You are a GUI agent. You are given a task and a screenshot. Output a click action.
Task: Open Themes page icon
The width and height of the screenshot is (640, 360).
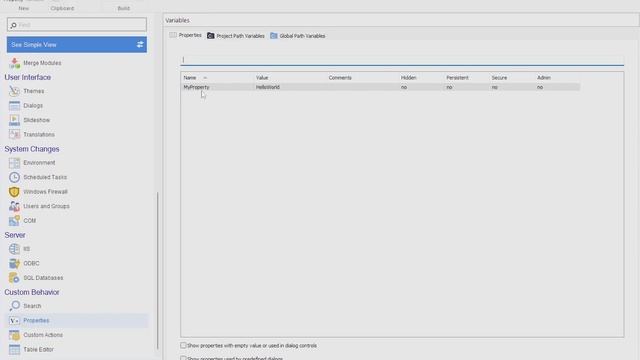(x=14, y=91)
